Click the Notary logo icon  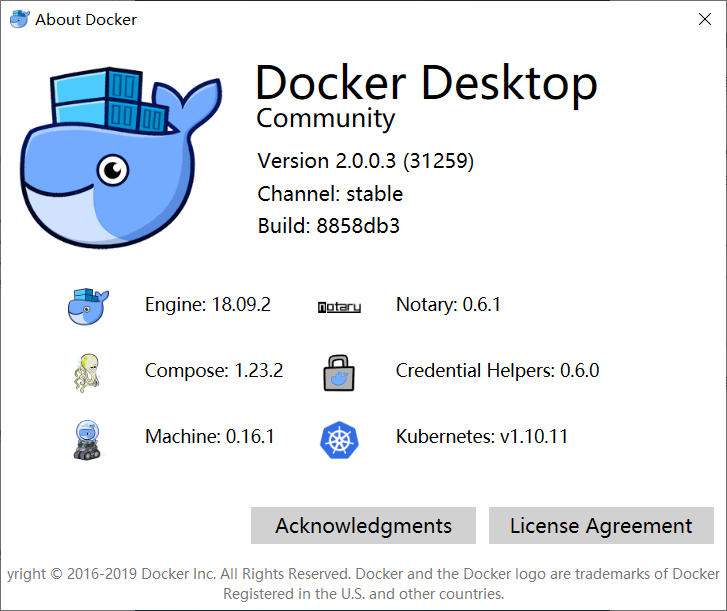(339, 307)
